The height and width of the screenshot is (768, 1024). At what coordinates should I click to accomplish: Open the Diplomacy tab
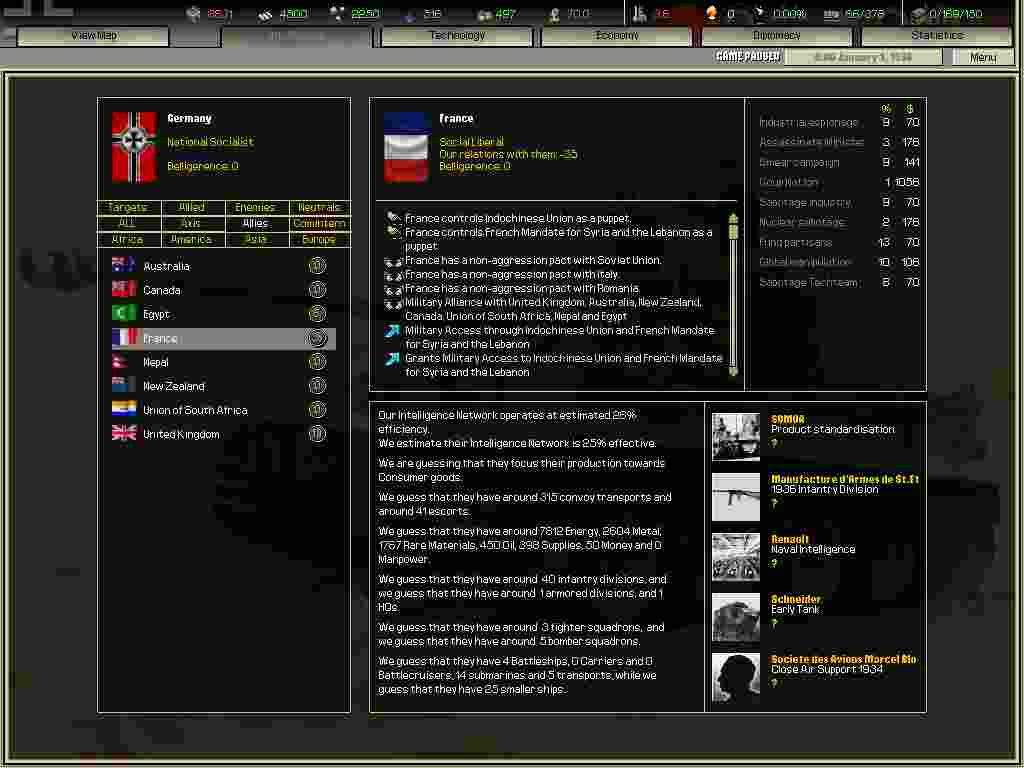pyautogui.click(x=777, y=36)
